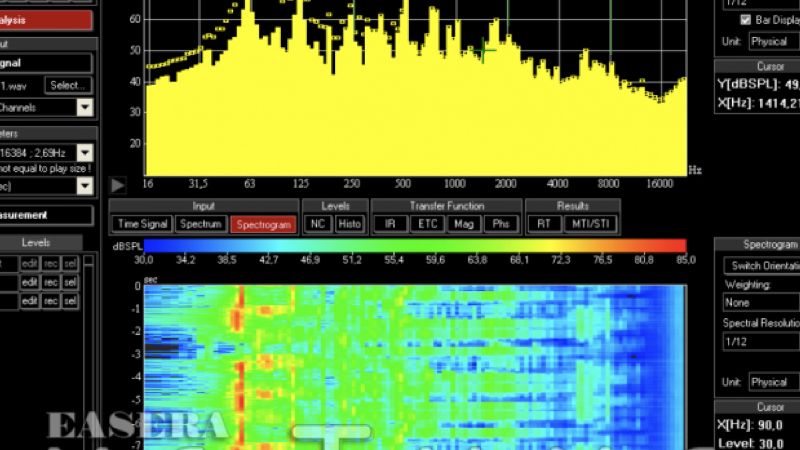Open the MTI/STI results view
Viewport: 800px width, 450px height.
[x=590, y=224]
